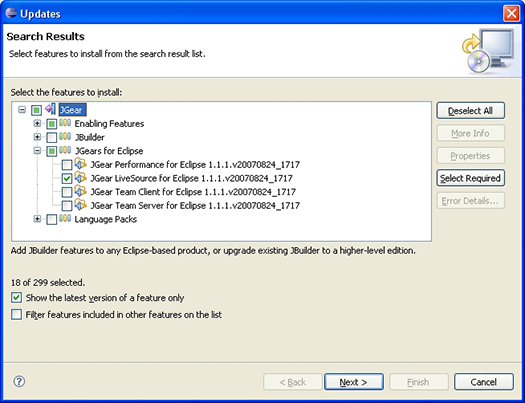Screen dimensions: 525x403
Task: Select the JGears for Eclipse row
Action: click(x=109, y=151)
